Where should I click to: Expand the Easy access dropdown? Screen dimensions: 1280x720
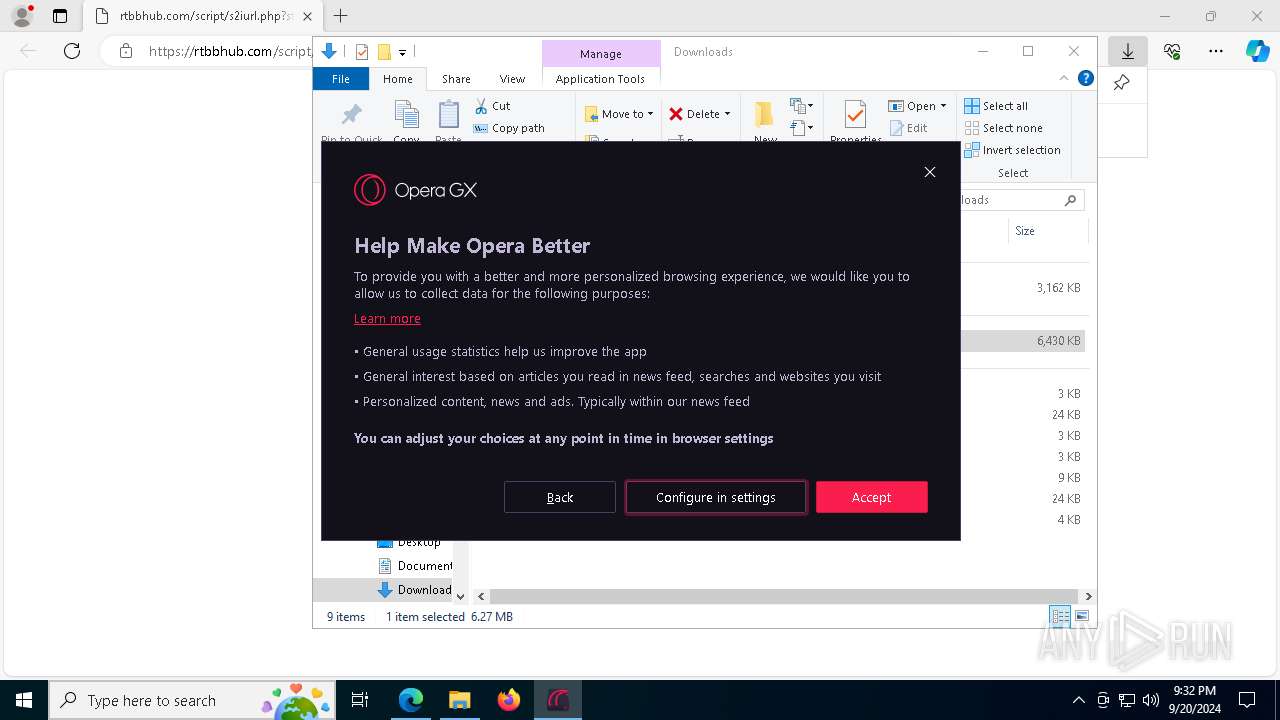click(801, 128)
